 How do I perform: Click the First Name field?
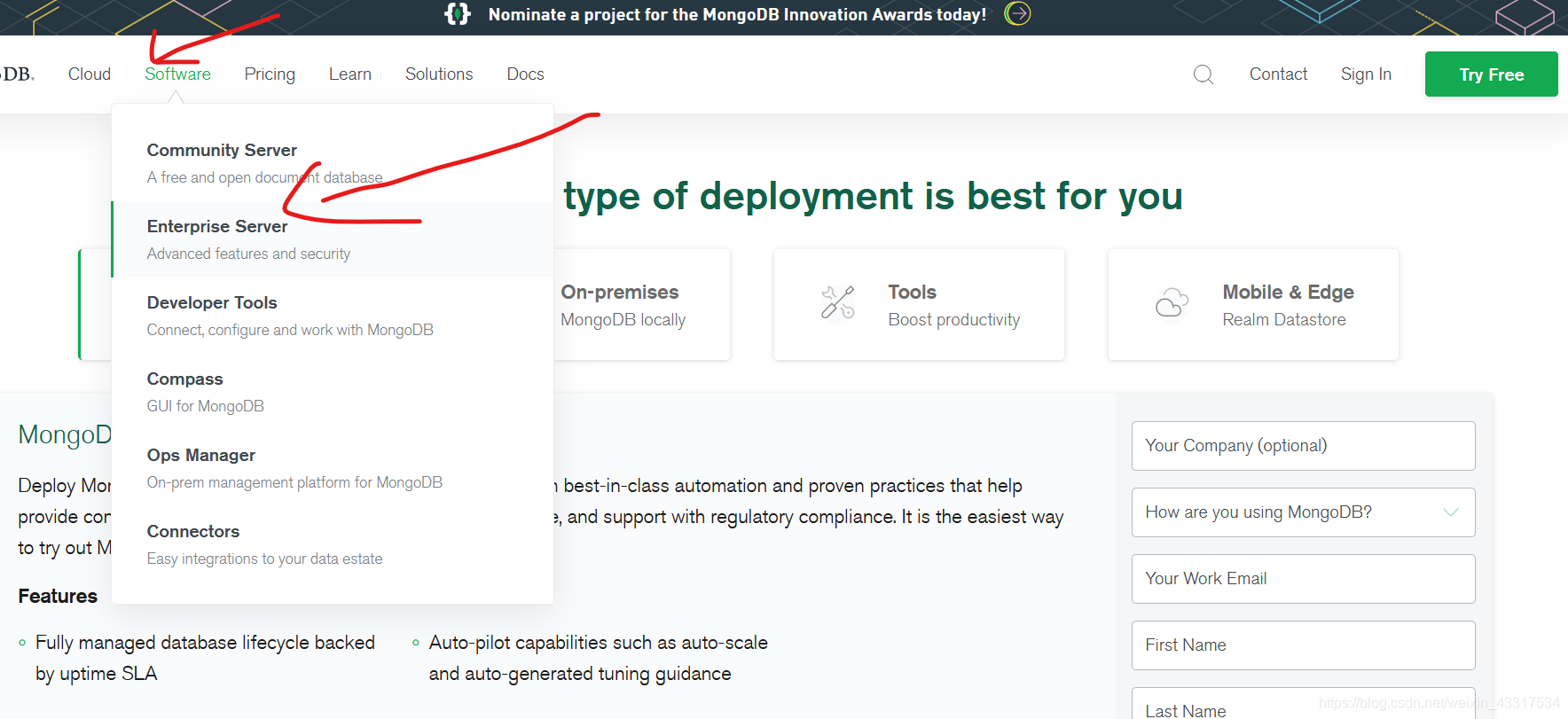[1303, 645]
